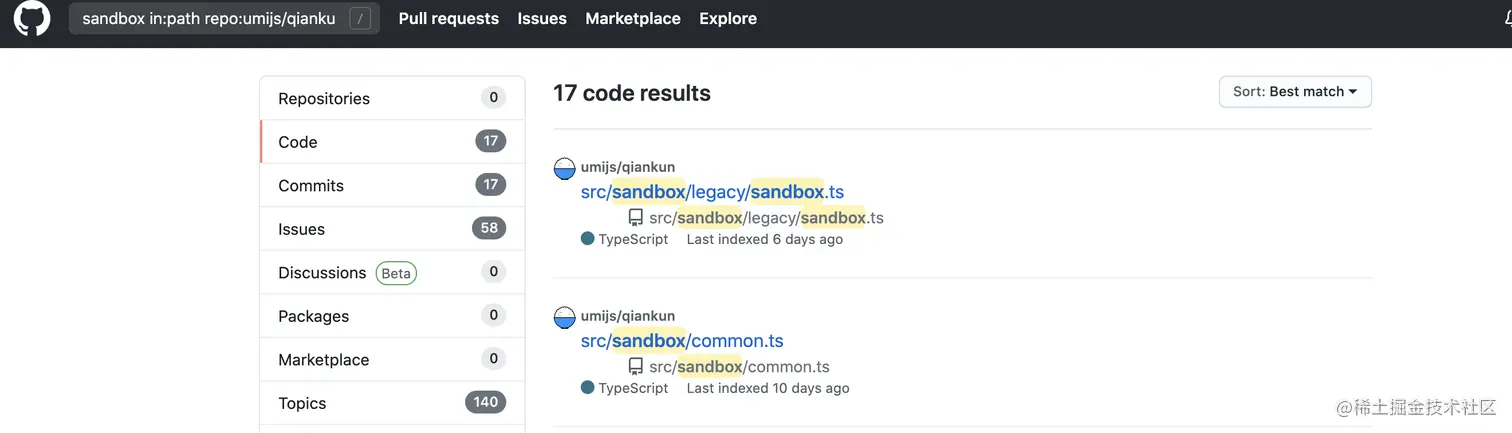
Task: Select Commits filter in sidebar
Action: tap(392, 185)
